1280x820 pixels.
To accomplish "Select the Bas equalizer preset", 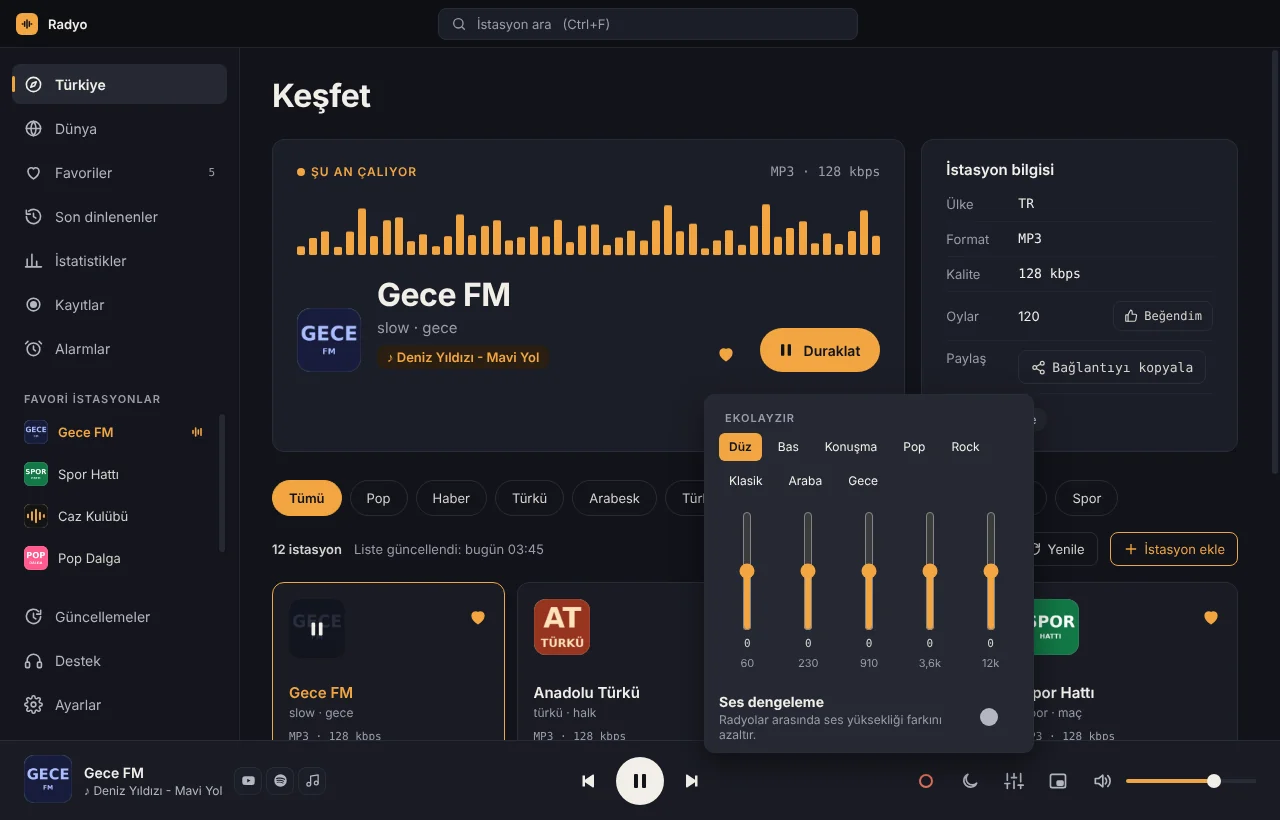I will tap(788, 447).
